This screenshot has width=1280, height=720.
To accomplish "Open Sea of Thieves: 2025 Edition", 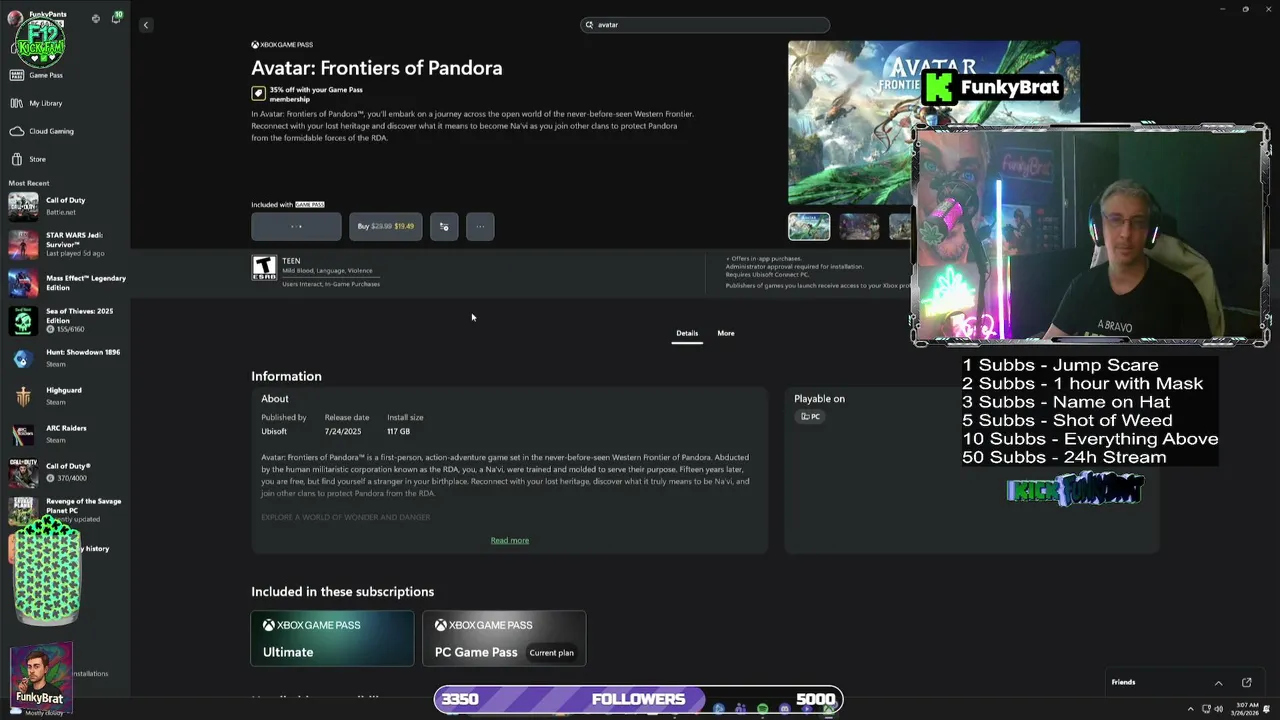I will click(x=65, y=320).
